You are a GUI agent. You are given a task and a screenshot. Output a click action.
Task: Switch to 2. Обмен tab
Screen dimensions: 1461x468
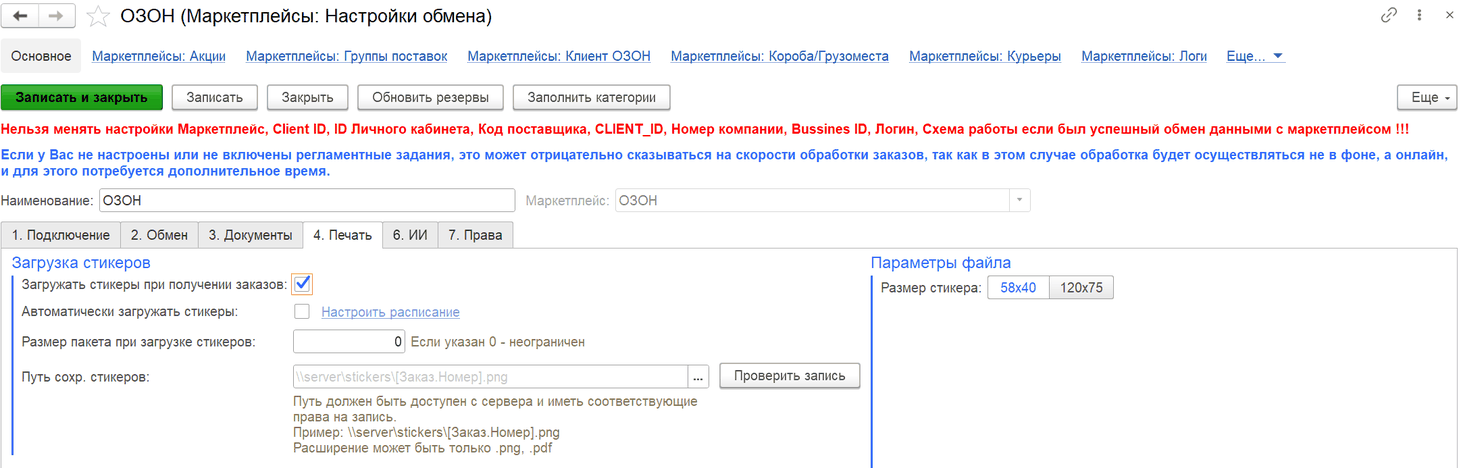(x=159, y=235)
